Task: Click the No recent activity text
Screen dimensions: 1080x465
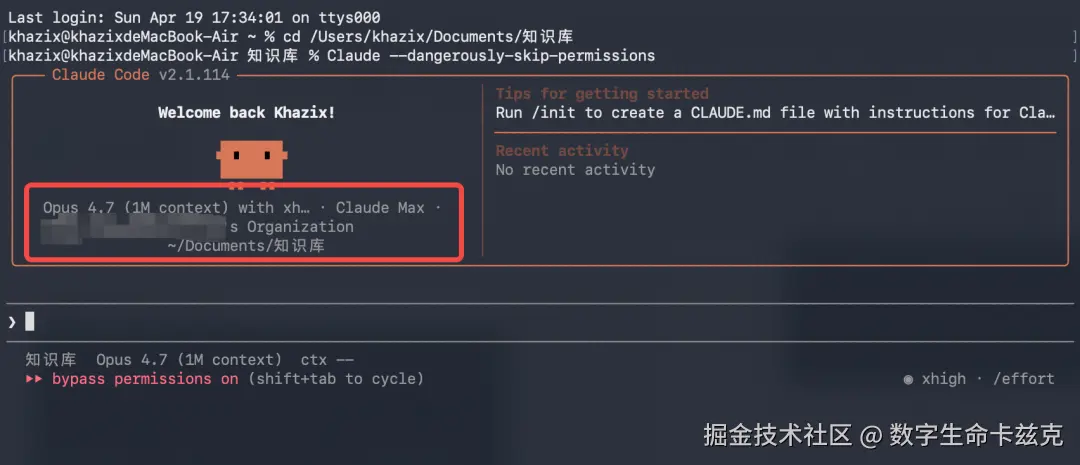Action: [576, 169]
